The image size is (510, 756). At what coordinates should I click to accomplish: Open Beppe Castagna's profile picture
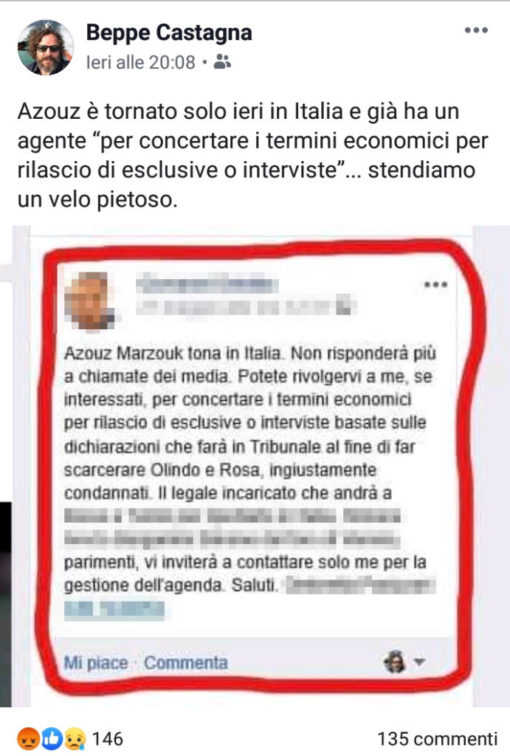click(x=46, y=47)
